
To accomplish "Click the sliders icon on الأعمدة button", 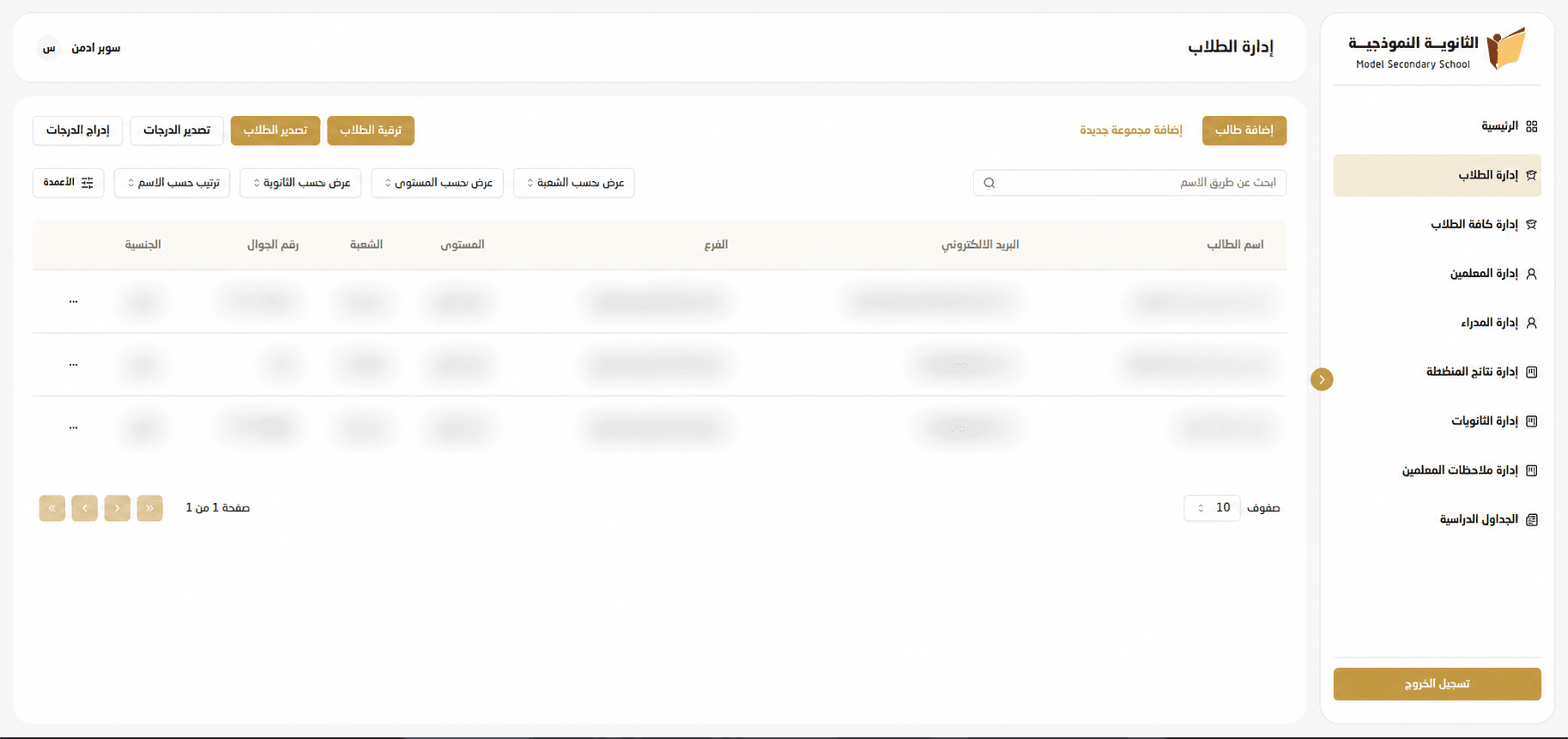I will 88,183.
